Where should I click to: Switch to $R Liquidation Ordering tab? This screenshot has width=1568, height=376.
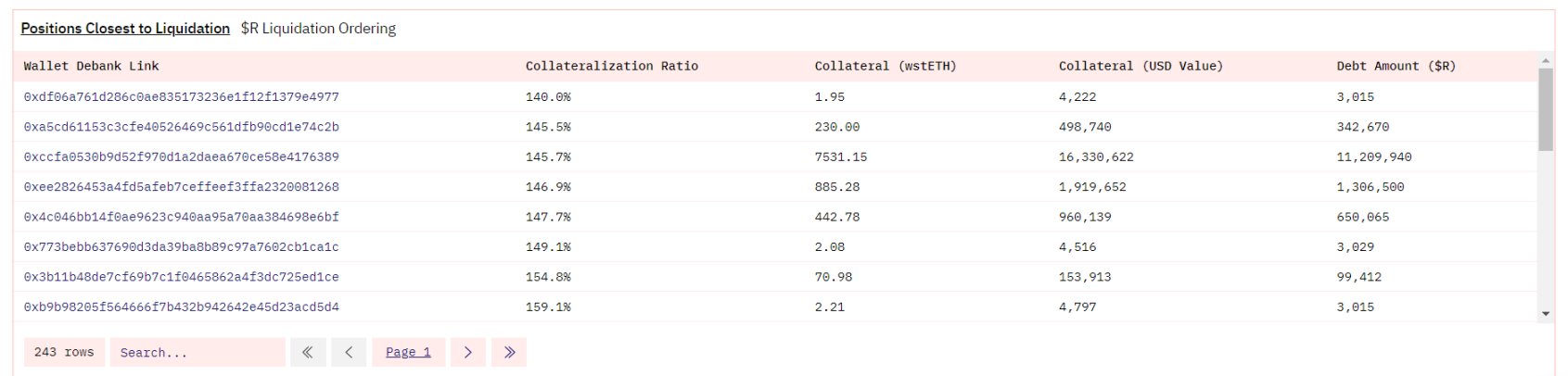coord(318,29)
